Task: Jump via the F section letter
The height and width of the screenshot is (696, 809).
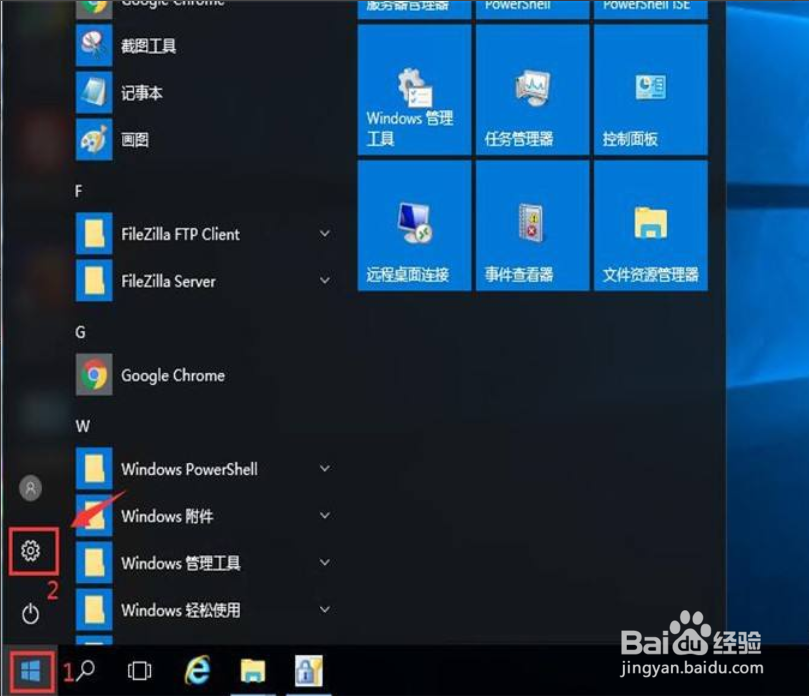Action: click(78, 191)
